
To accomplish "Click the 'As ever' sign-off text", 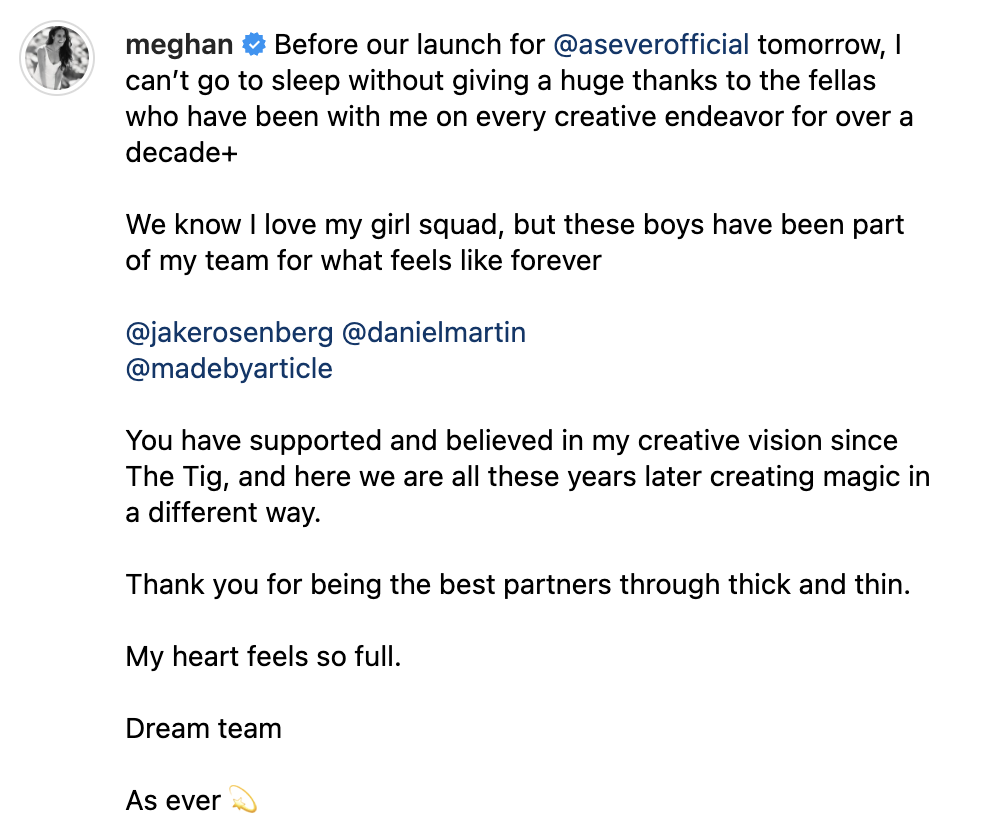I will 173,800.
